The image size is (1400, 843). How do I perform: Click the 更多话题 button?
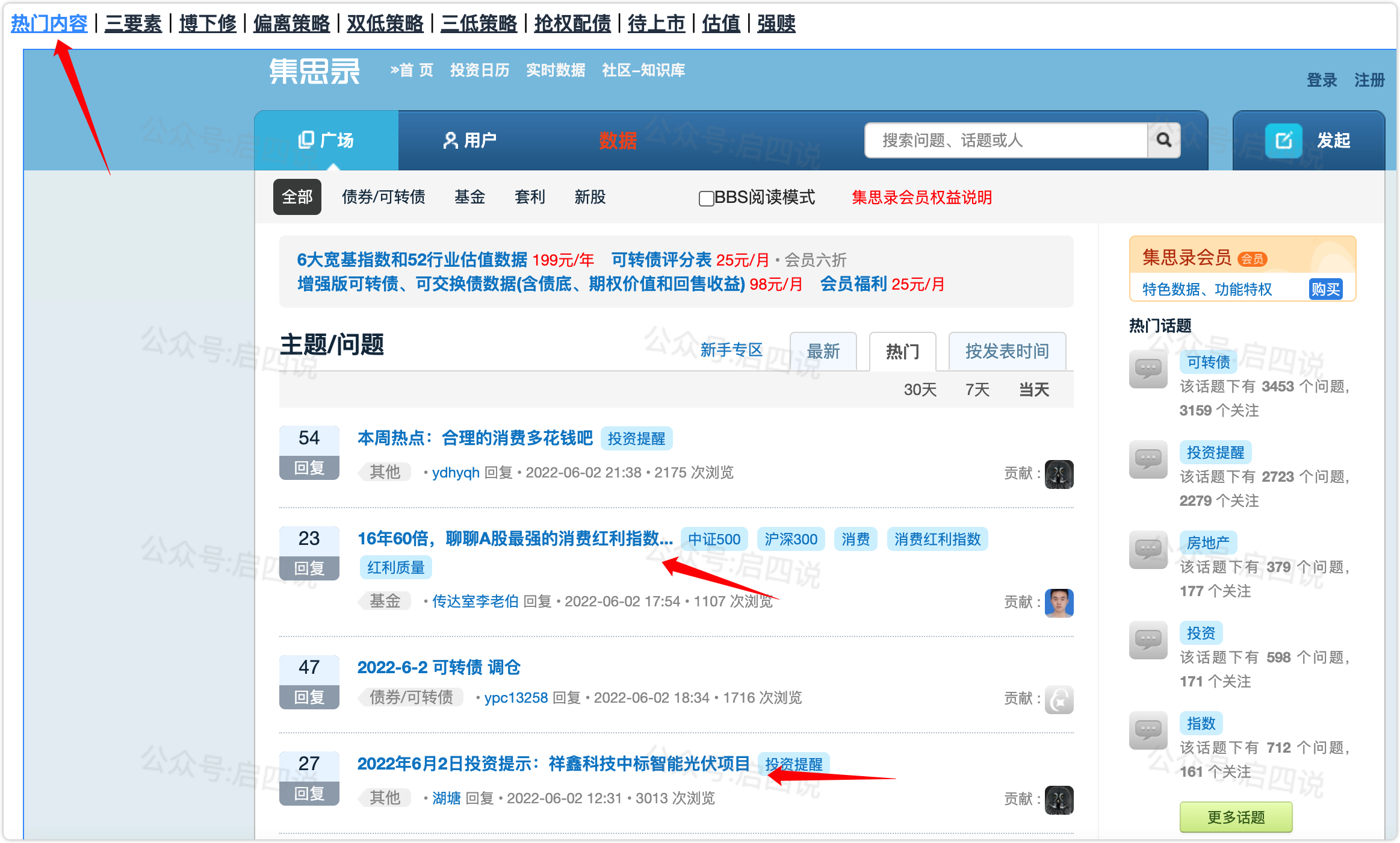click(x=1236, y=817)
